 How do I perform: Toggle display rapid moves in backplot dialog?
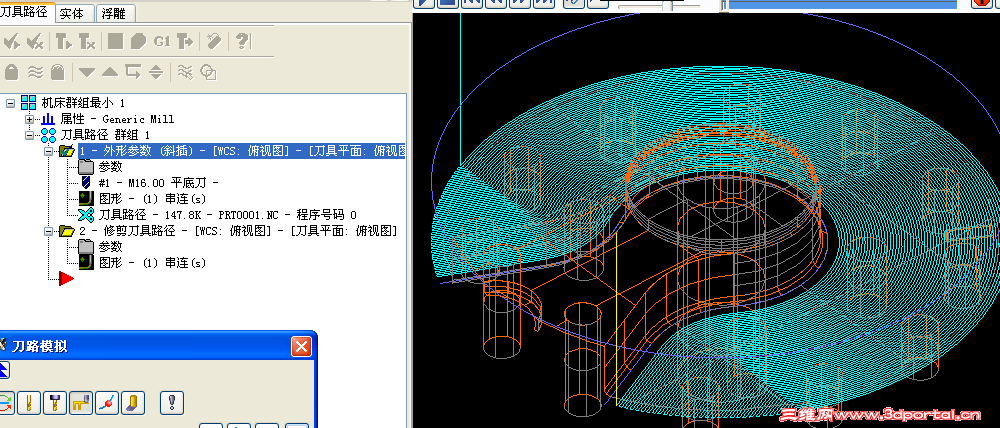pos(81,402)
